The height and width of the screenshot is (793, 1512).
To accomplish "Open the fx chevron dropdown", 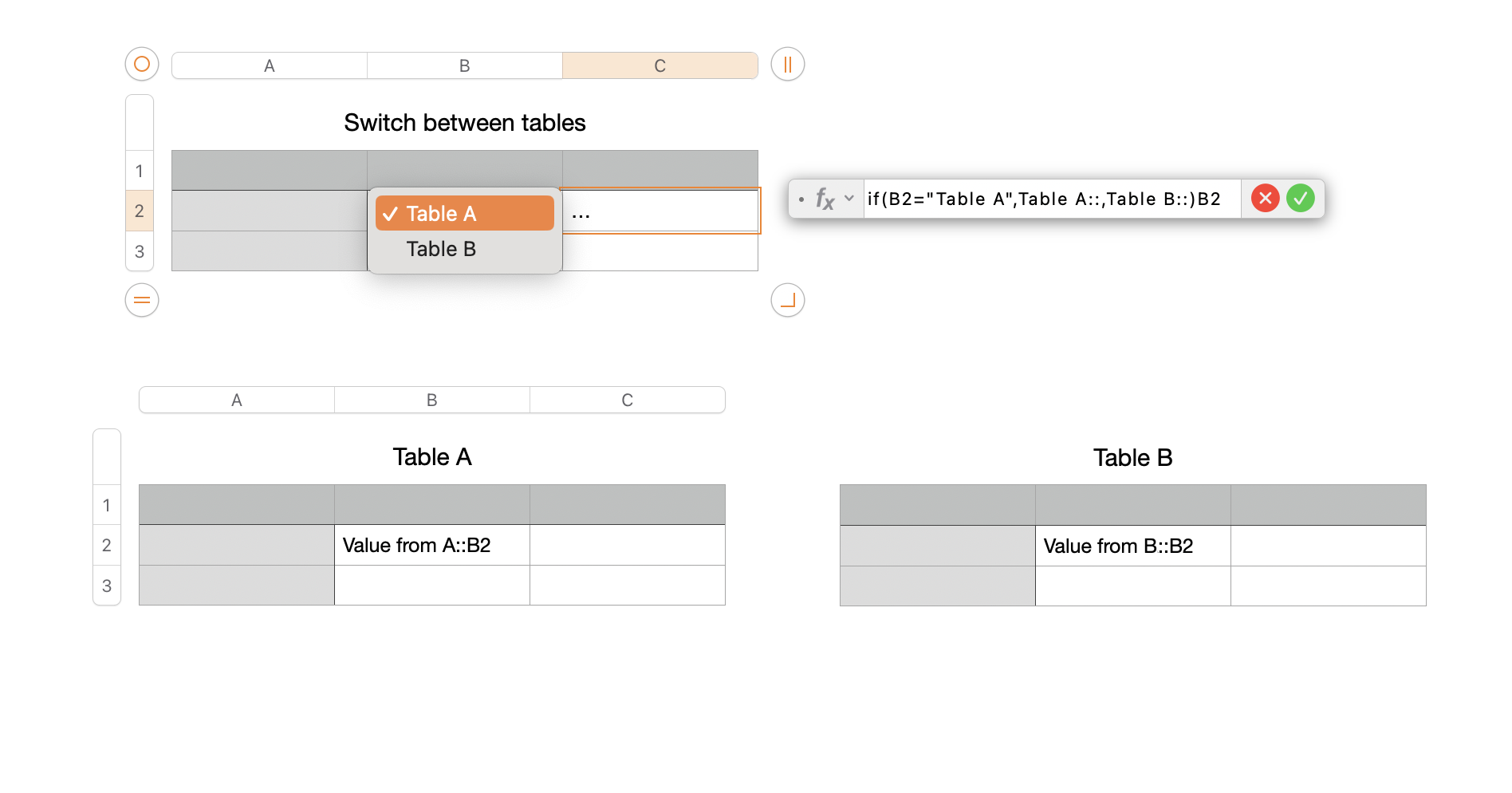I will pyautogui.click(x=850, y=199).
